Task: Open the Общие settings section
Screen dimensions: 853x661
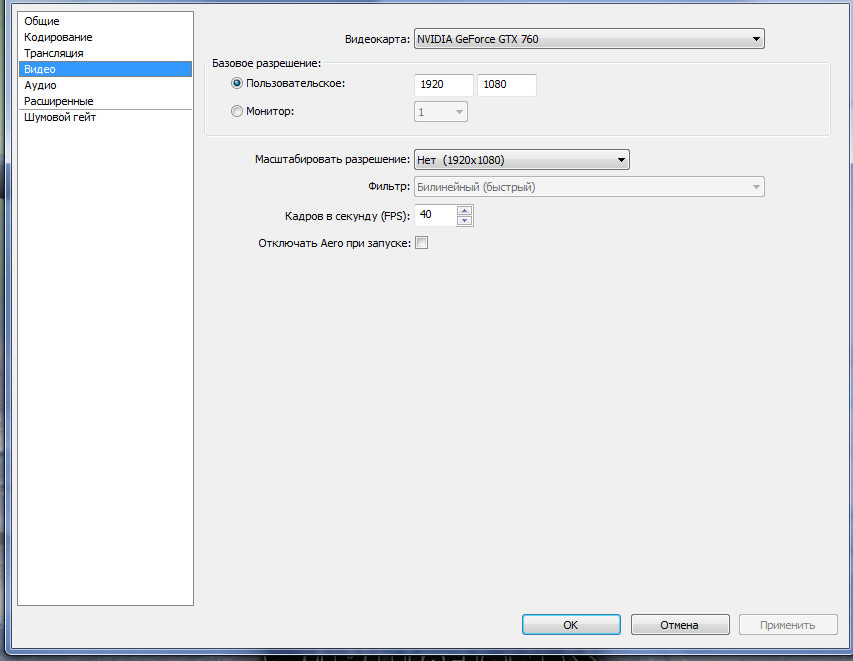Action: coord(105,21)
